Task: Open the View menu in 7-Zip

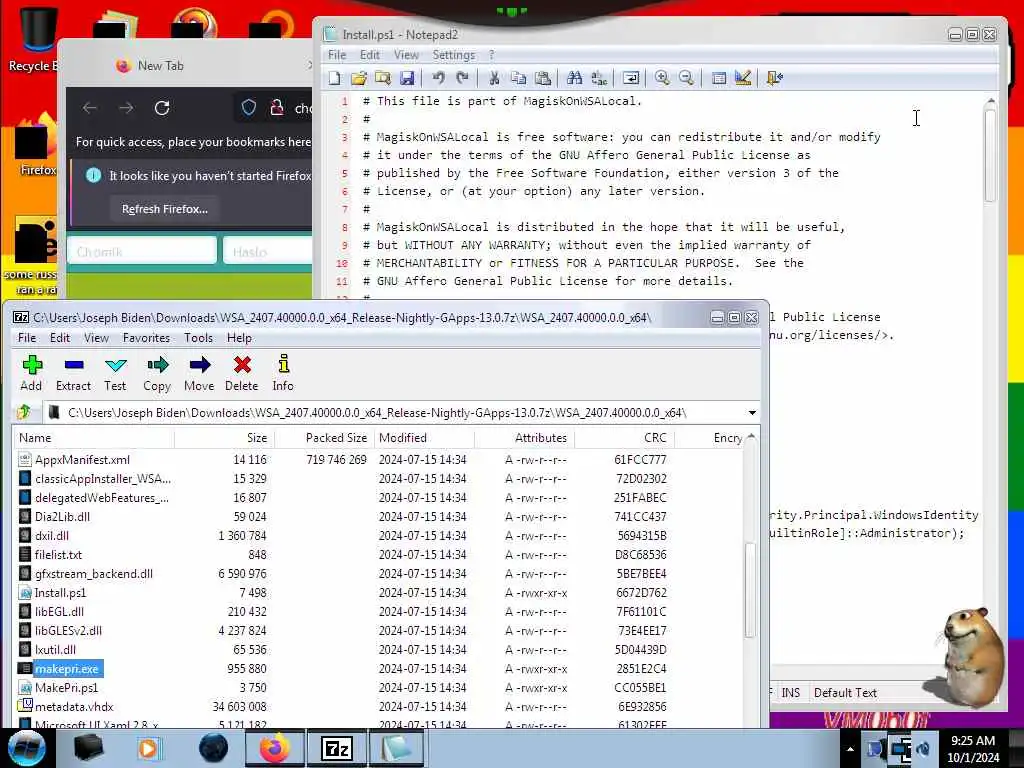Action: (x=96, y=338)
